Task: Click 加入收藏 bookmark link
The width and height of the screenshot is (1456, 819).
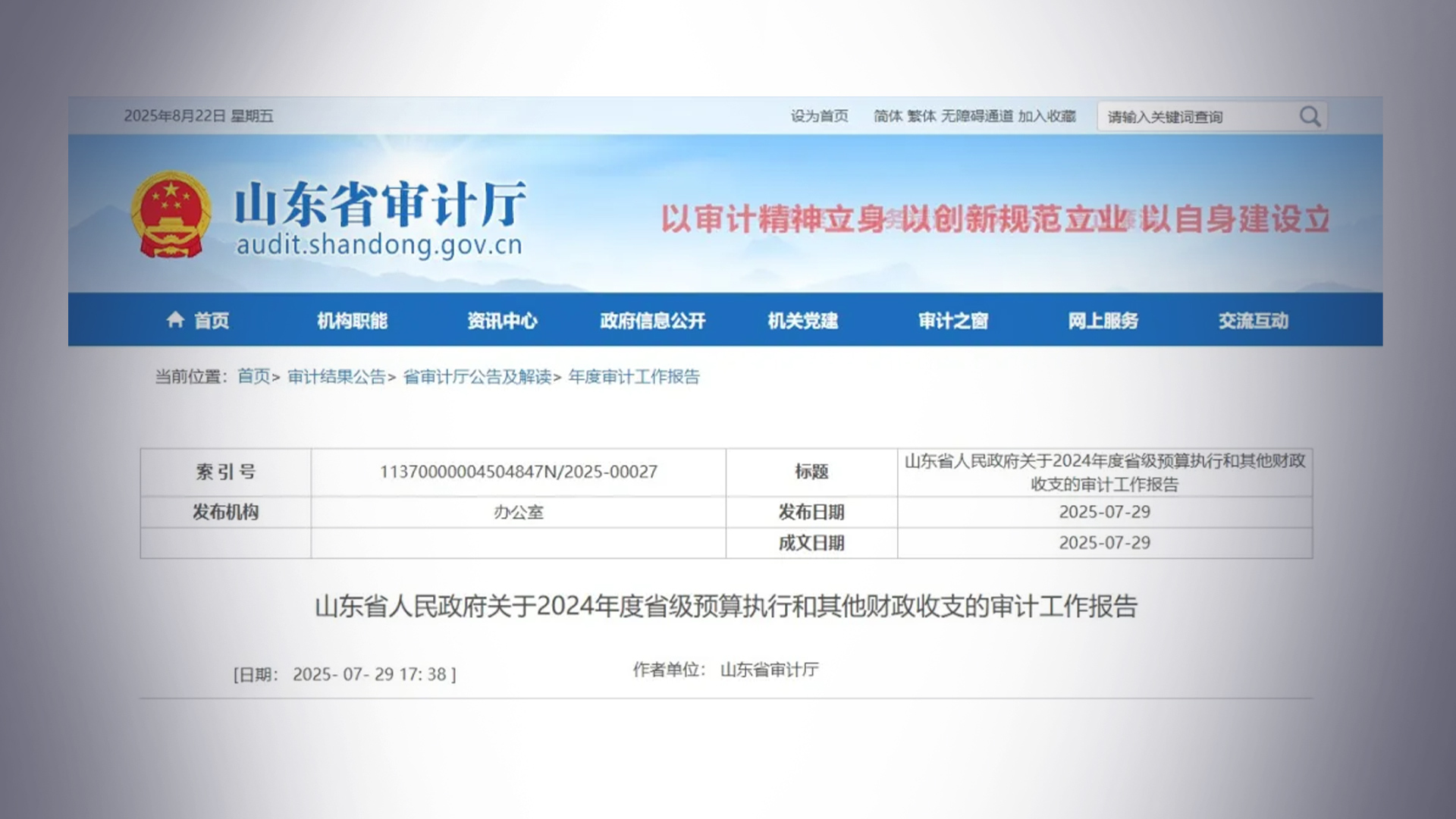Action: click(1046, 116)
